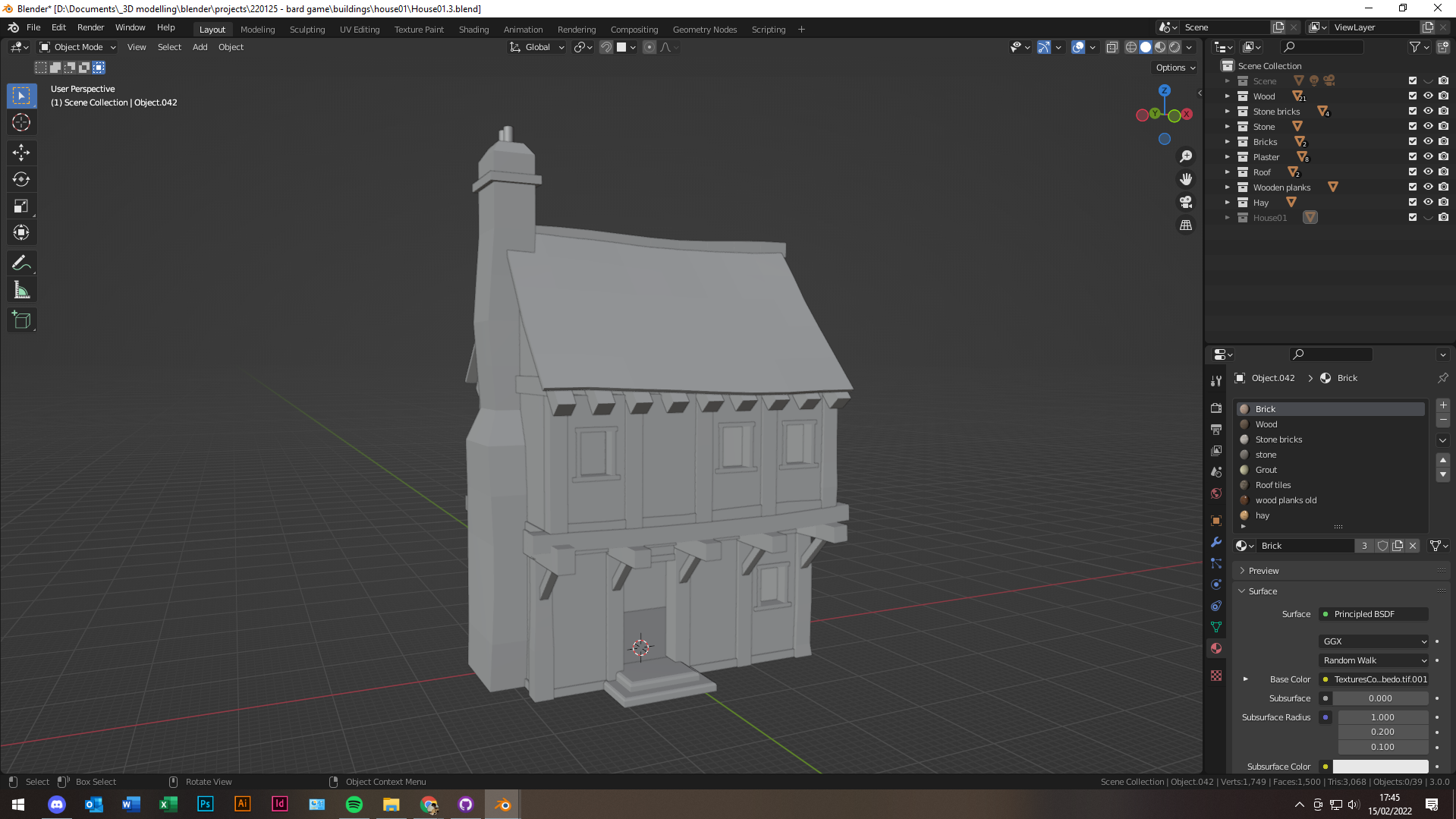Viewport: 1456px width, 819px height.
Task: Select the Roof tiles material slot
Action: 1272,485
